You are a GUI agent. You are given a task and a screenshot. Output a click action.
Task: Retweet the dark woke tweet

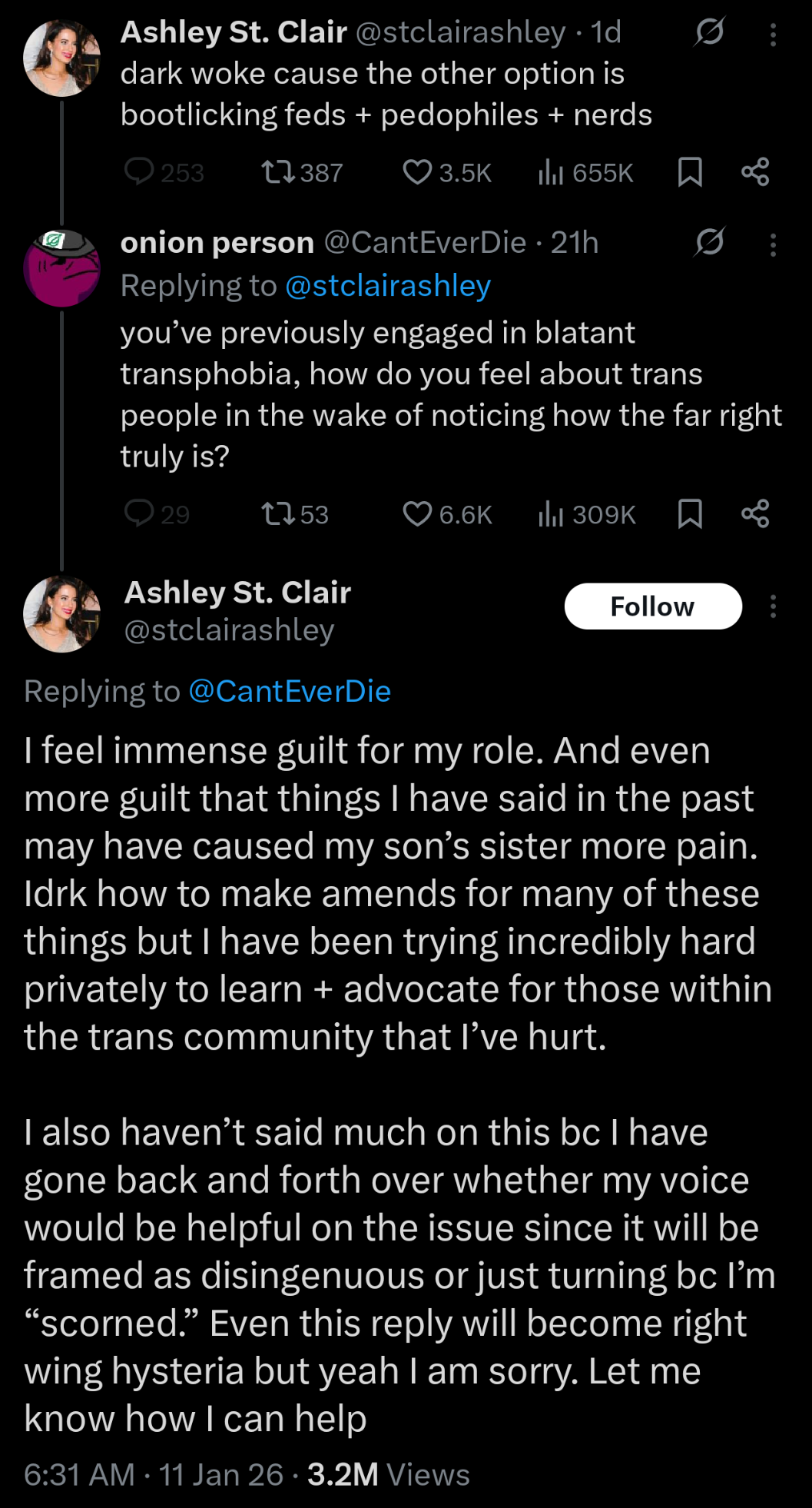[277, 172]
